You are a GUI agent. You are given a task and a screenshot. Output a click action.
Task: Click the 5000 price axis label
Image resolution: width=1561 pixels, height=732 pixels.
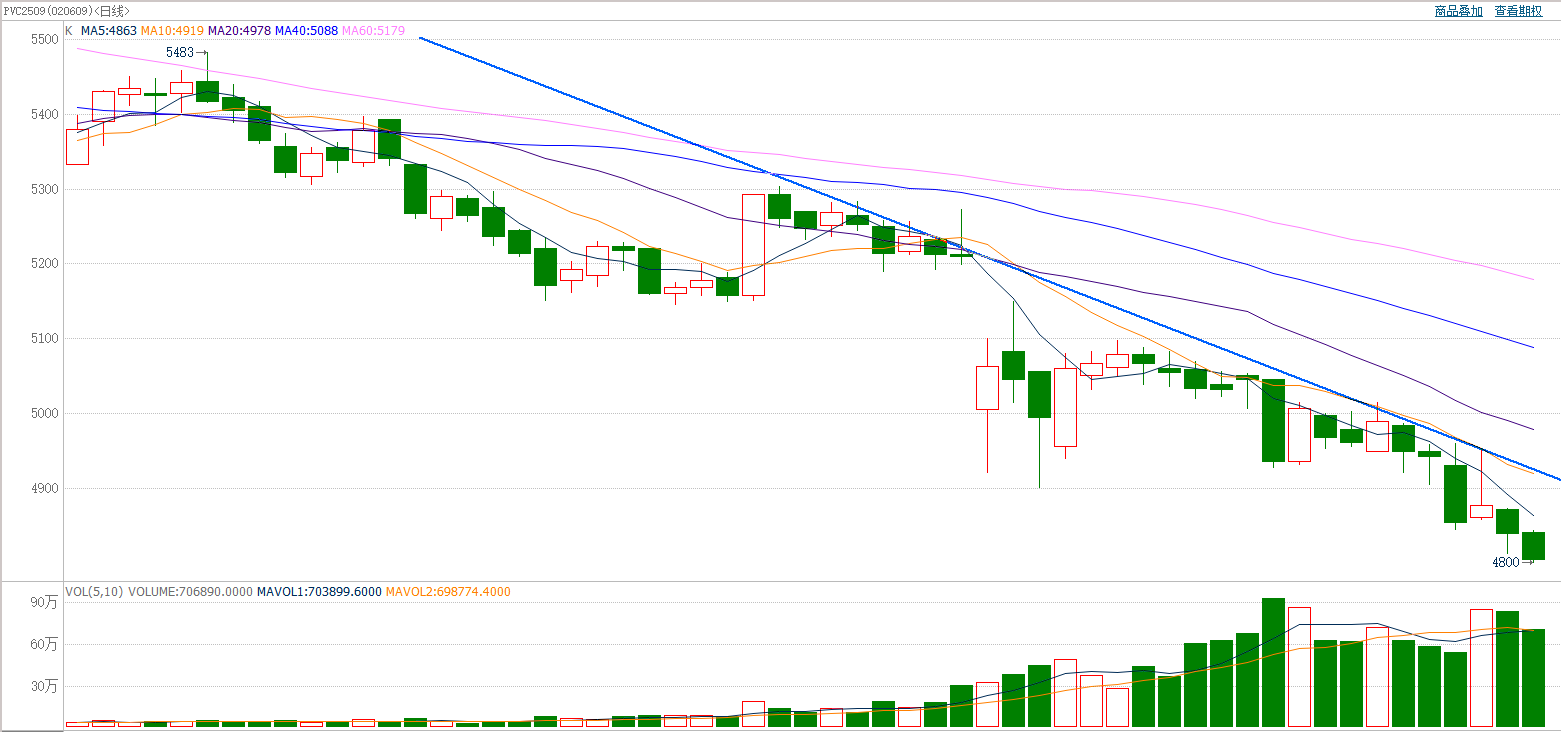click(x=46, y=414)
